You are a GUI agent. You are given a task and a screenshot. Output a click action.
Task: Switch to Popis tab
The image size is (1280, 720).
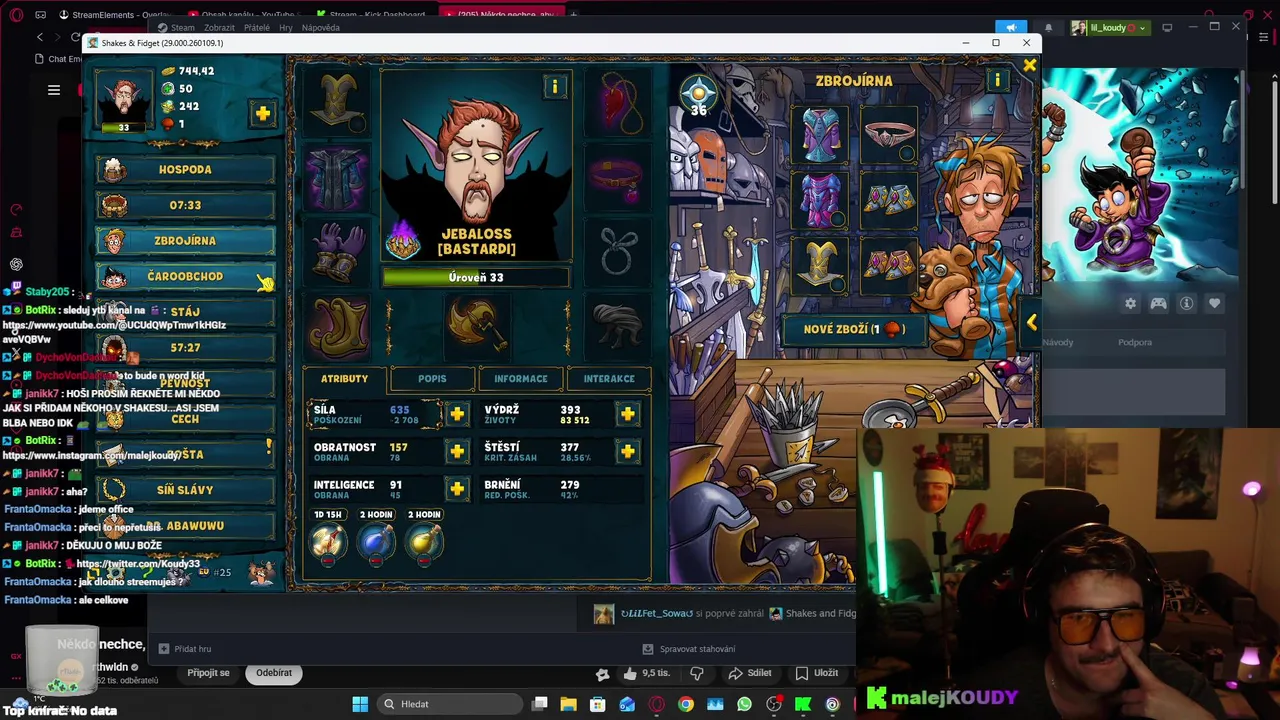pos(432,379)
